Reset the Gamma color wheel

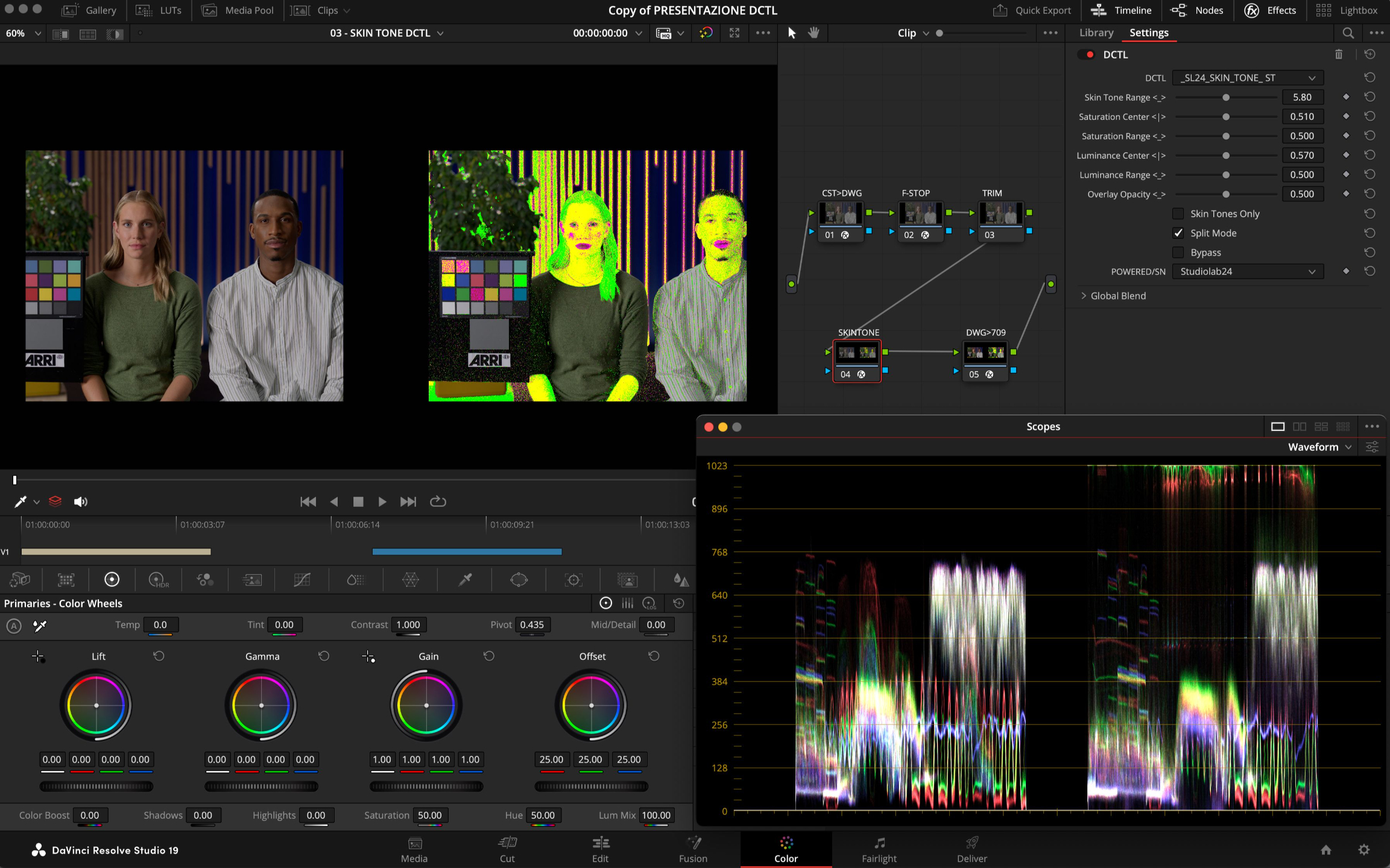tap(324, 656)
